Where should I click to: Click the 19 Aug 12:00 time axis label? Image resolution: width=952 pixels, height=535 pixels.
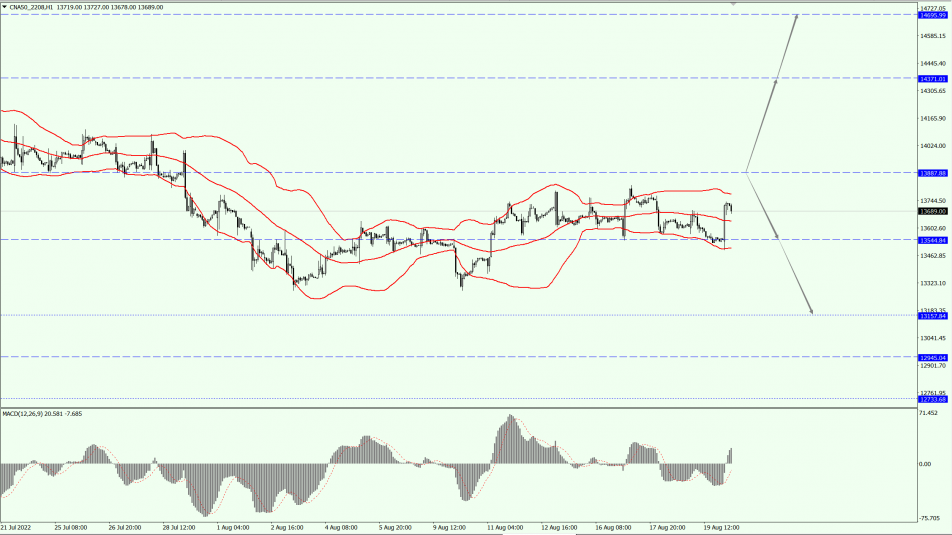click(x=721, y=528)
